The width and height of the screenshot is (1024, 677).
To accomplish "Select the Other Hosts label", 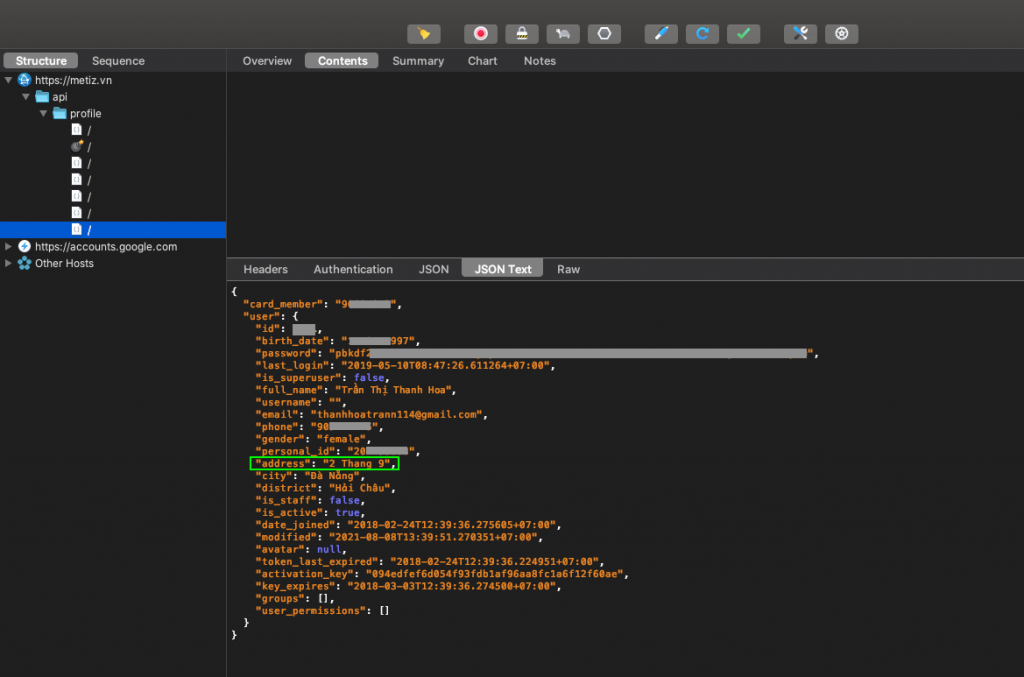I will pos(64,263).
